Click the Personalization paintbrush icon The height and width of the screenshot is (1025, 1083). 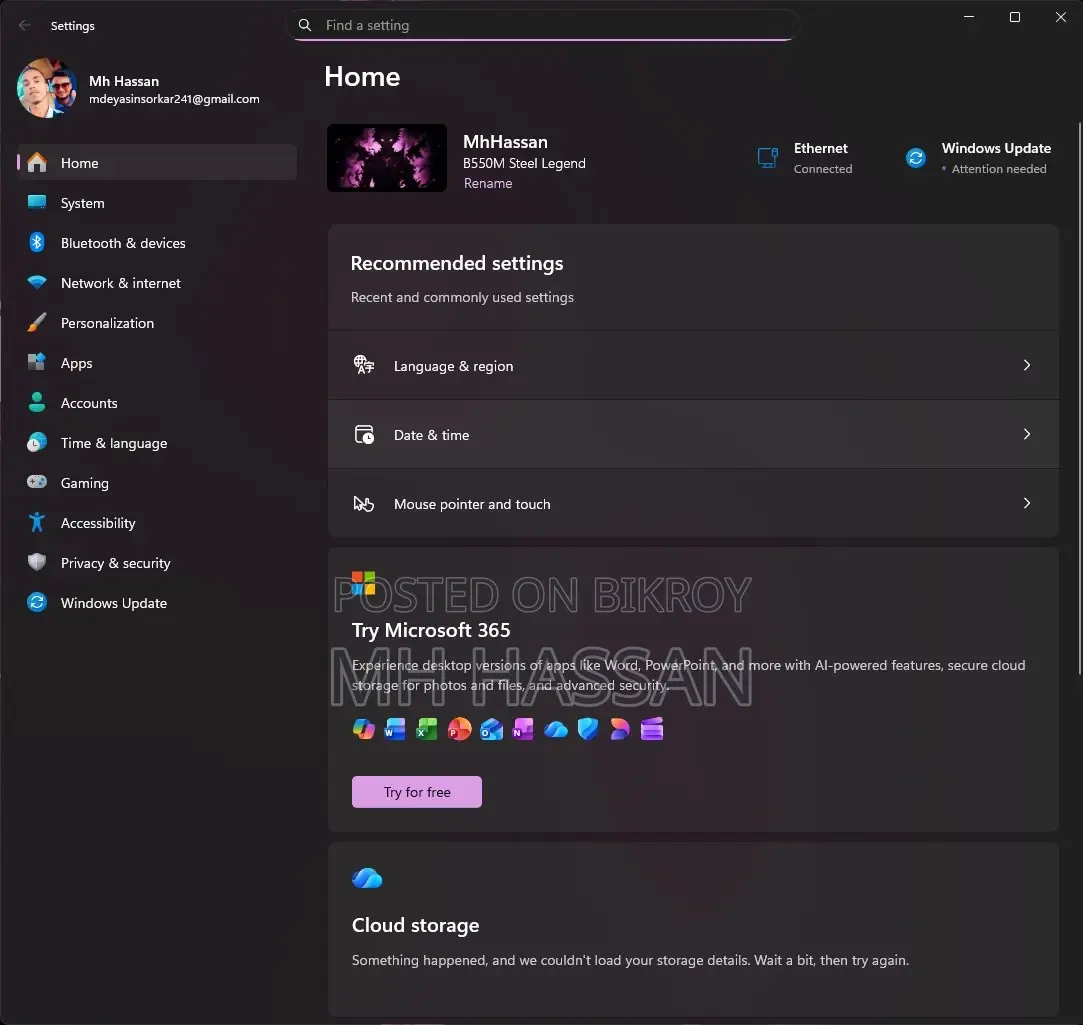pos(37,322)
